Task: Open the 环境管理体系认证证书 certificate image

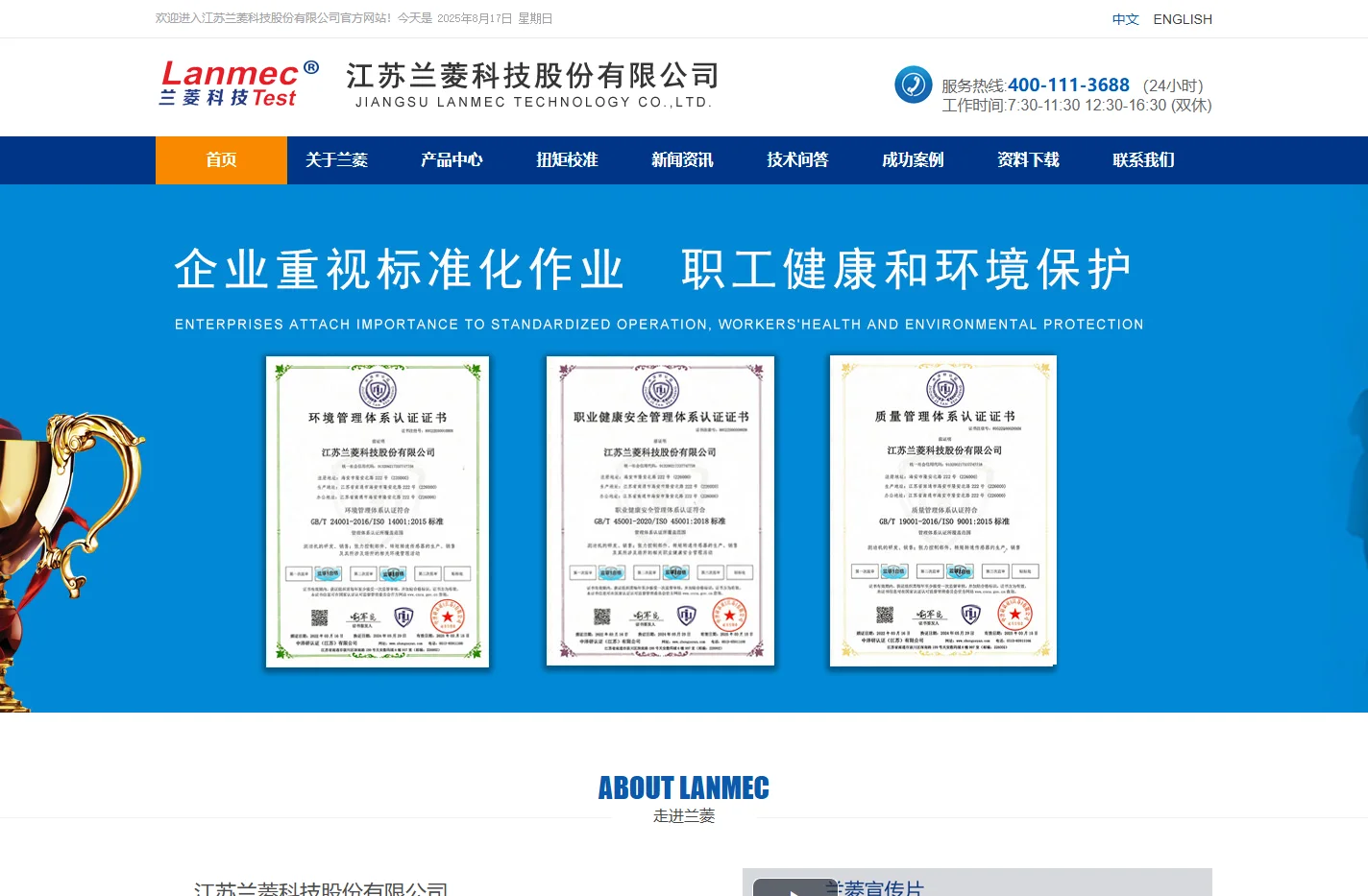Action: [378, 512]
